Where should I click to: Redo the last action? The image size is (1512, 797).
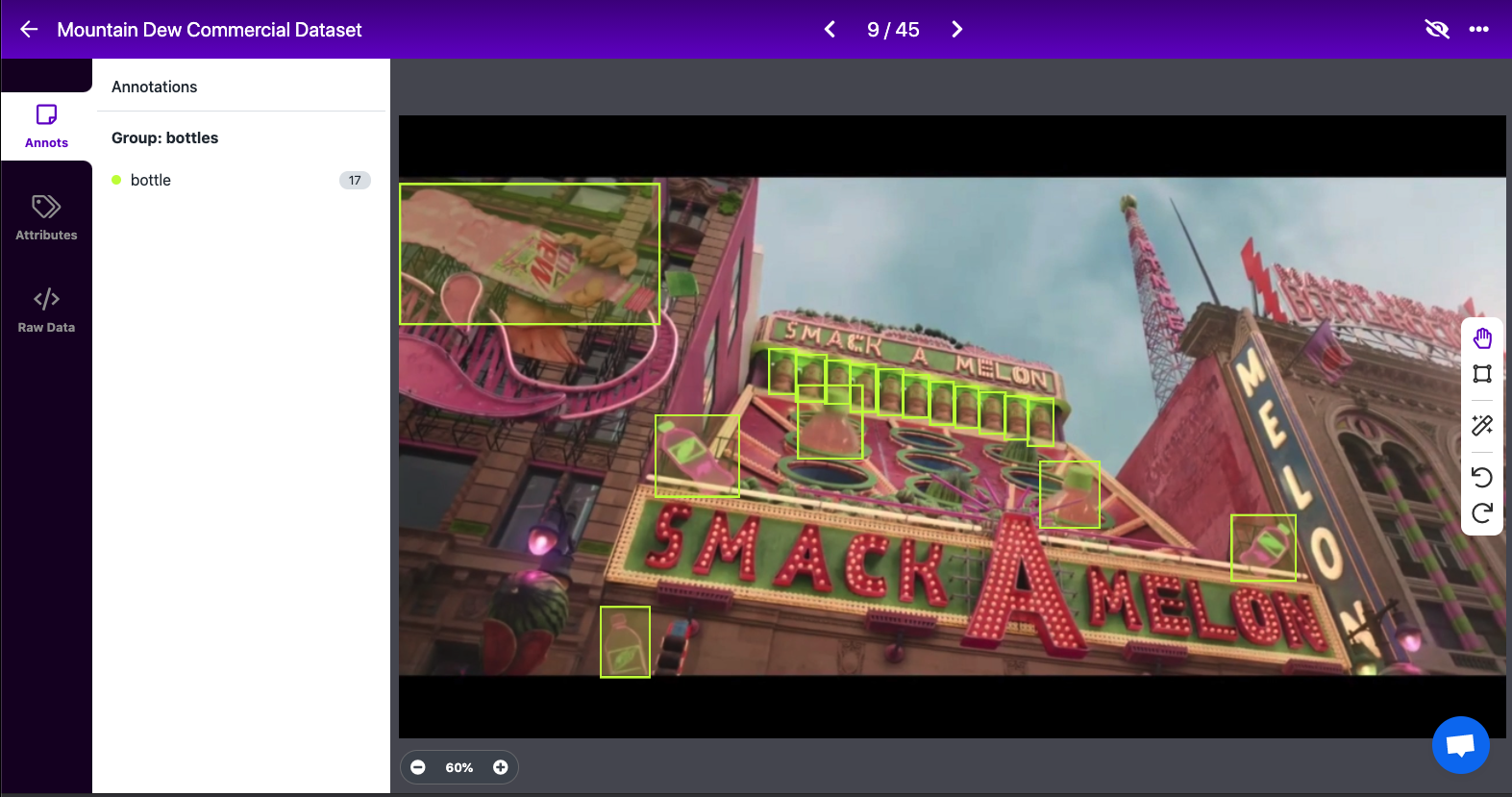point(1482,512)
